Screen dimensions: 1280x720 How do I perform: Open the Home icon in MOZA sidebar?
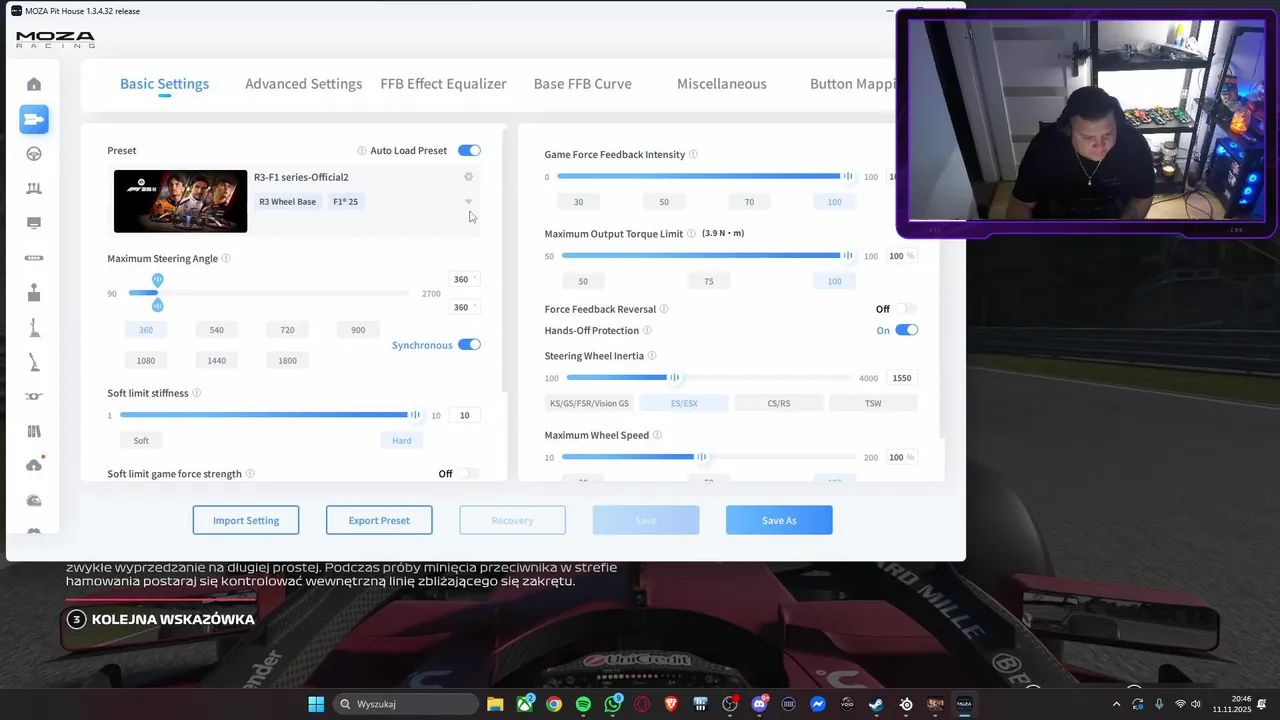coord(34,84)
